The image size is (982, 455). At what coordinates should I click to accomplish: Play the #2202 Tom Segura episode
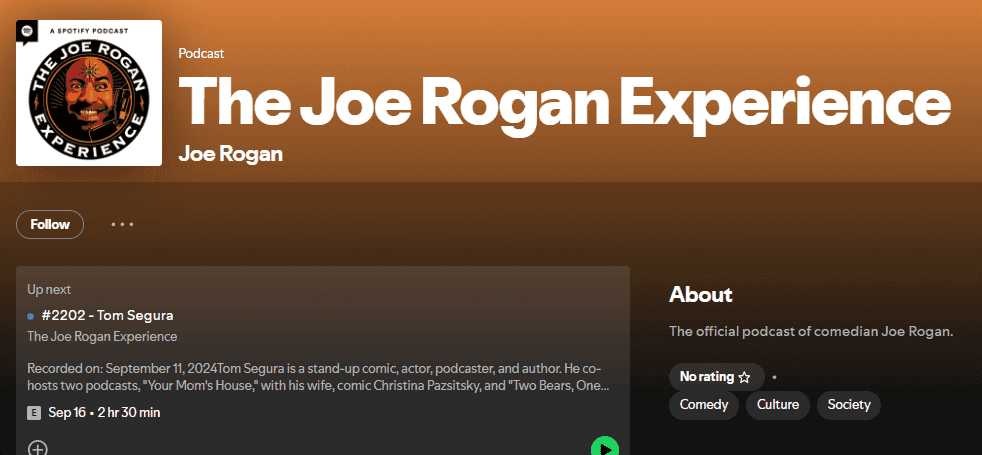pos(604,447)
